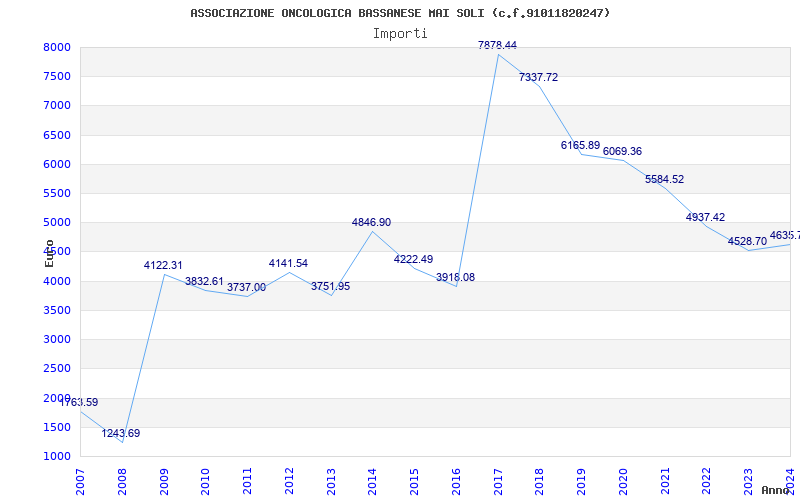
Task: Click x-axis year 2013
Action: 331,482
